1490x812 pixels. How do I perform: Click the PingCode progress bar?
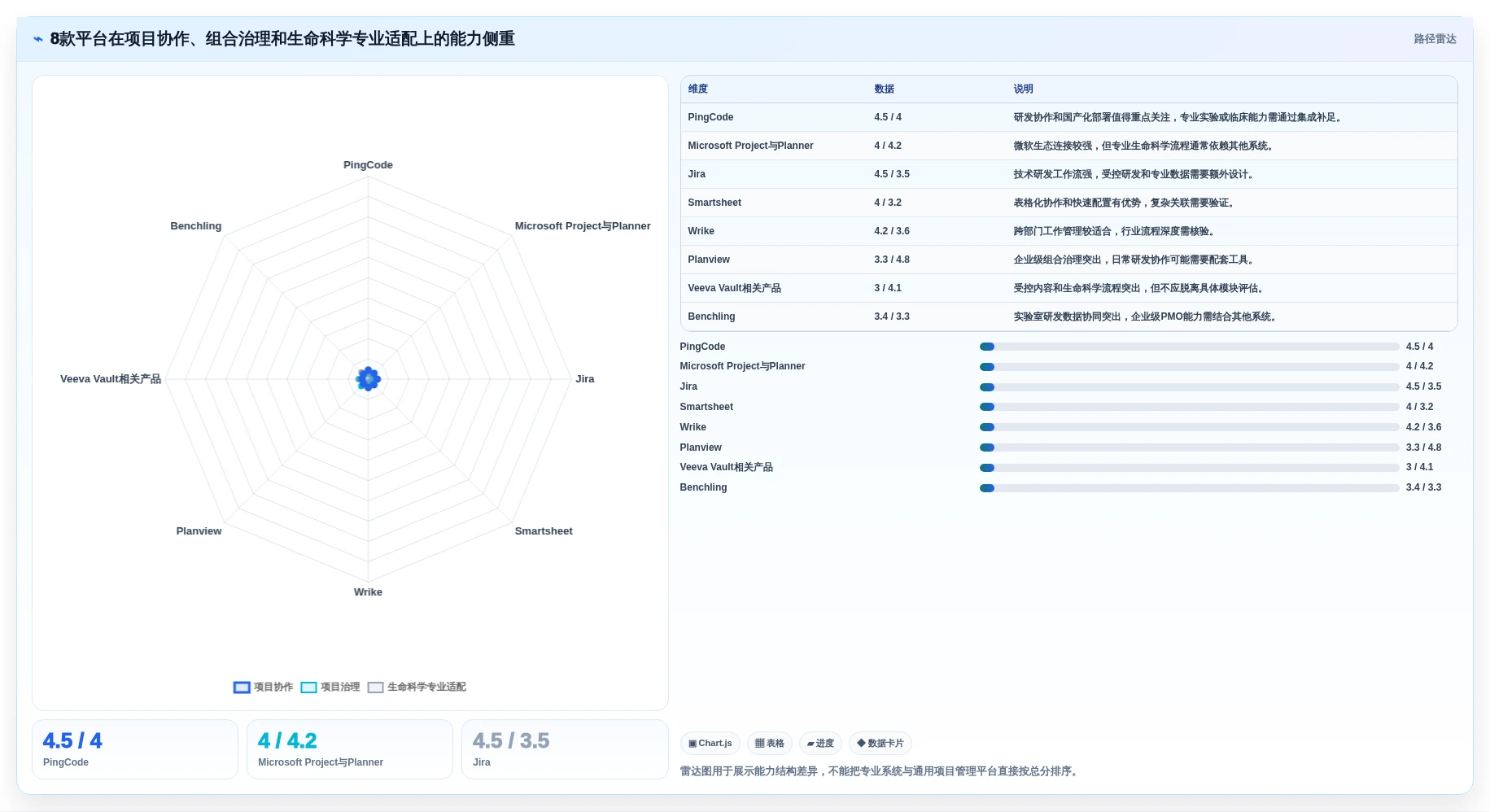coord(1189,347)
